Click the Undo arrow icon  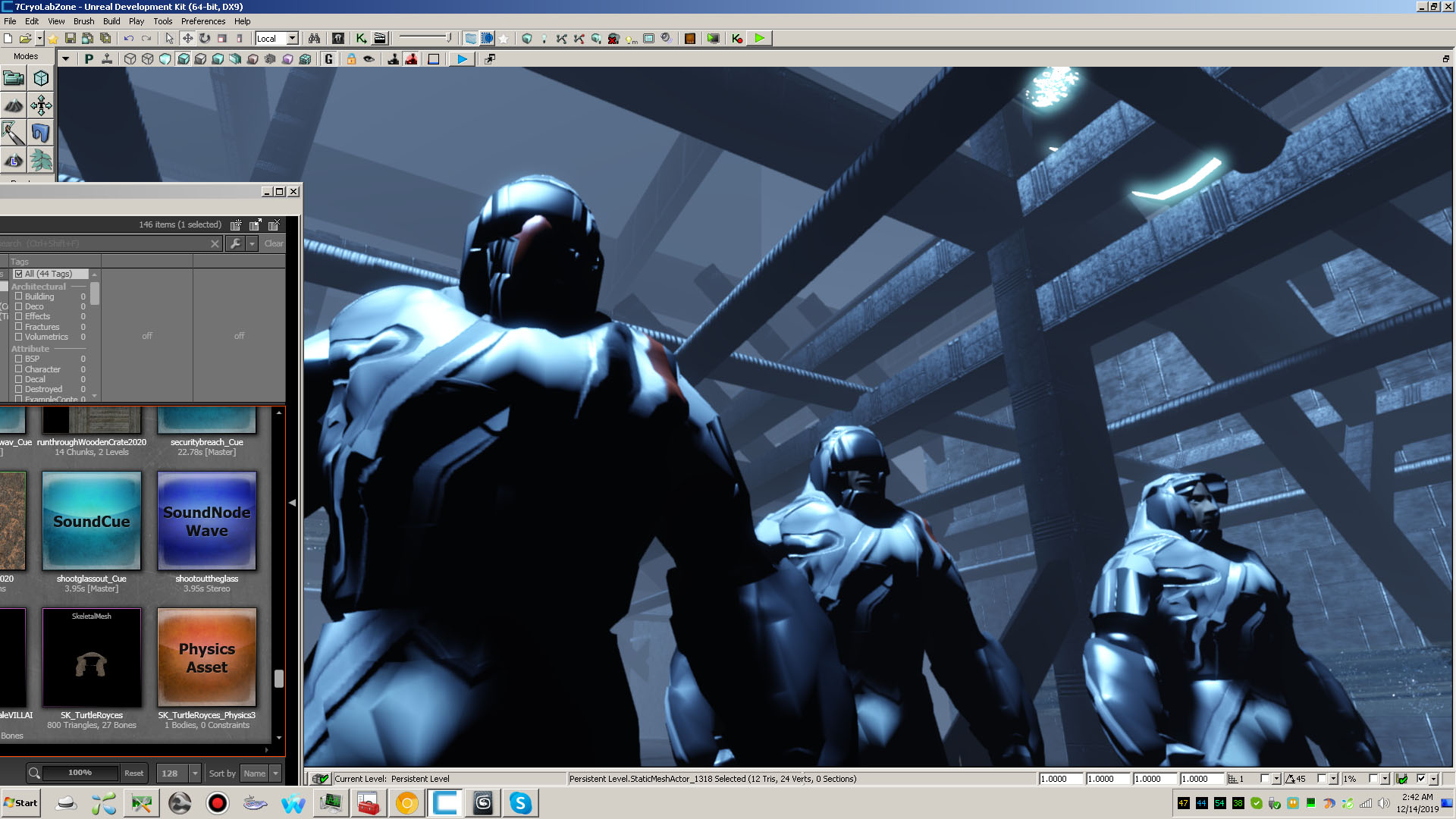(128, 38)
